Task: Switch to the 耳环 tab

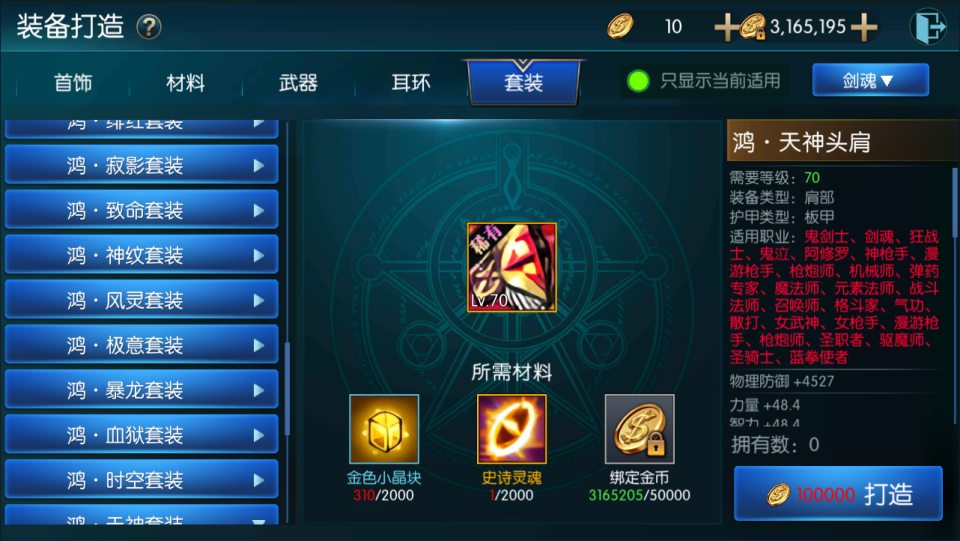Action: pos(411,83)
